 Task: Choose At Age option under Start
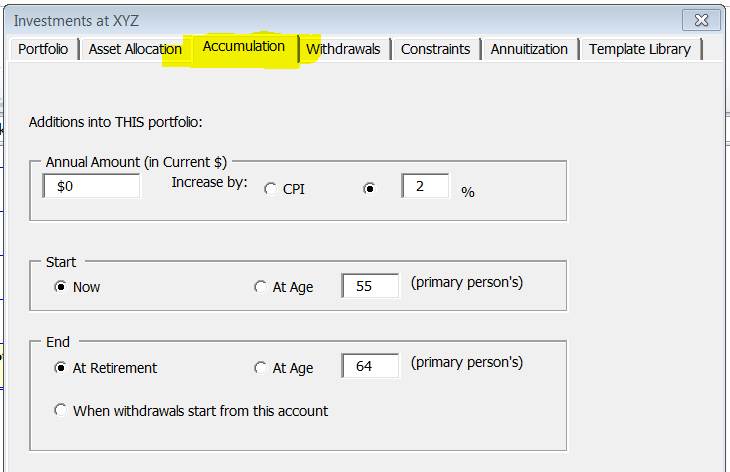click(x=260, y=287)
